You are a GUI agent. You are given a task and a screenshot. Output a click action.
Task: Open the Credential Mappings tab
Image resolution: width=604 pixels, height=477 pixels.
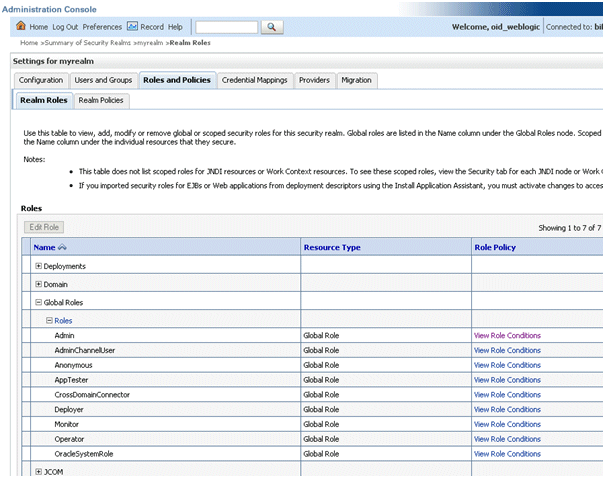tap(254, 80)
